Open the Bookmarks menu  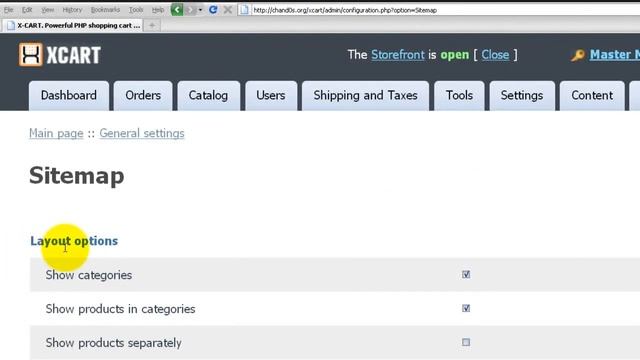pos(105,10)
